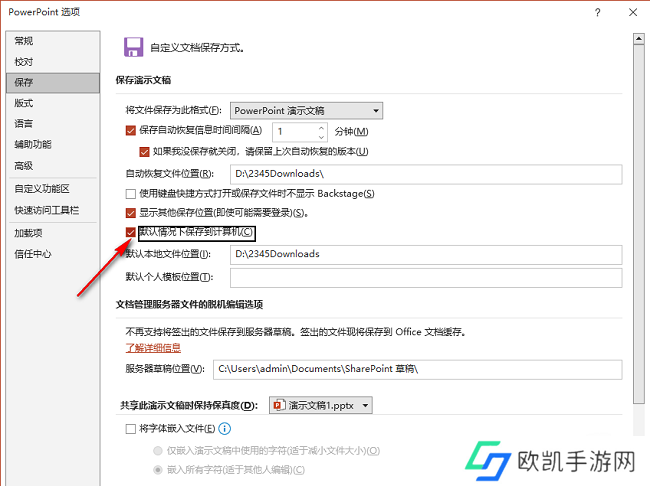This screenshot has width=650, height=486.
Task: Click the scrollbar up arrow
Action: [x=638, y=39]
